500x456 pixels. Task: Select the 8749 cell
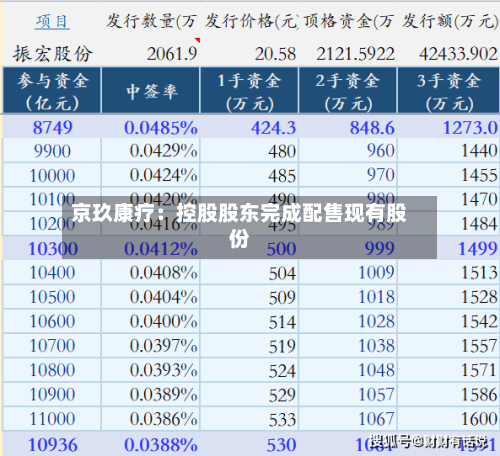[52, 127]
